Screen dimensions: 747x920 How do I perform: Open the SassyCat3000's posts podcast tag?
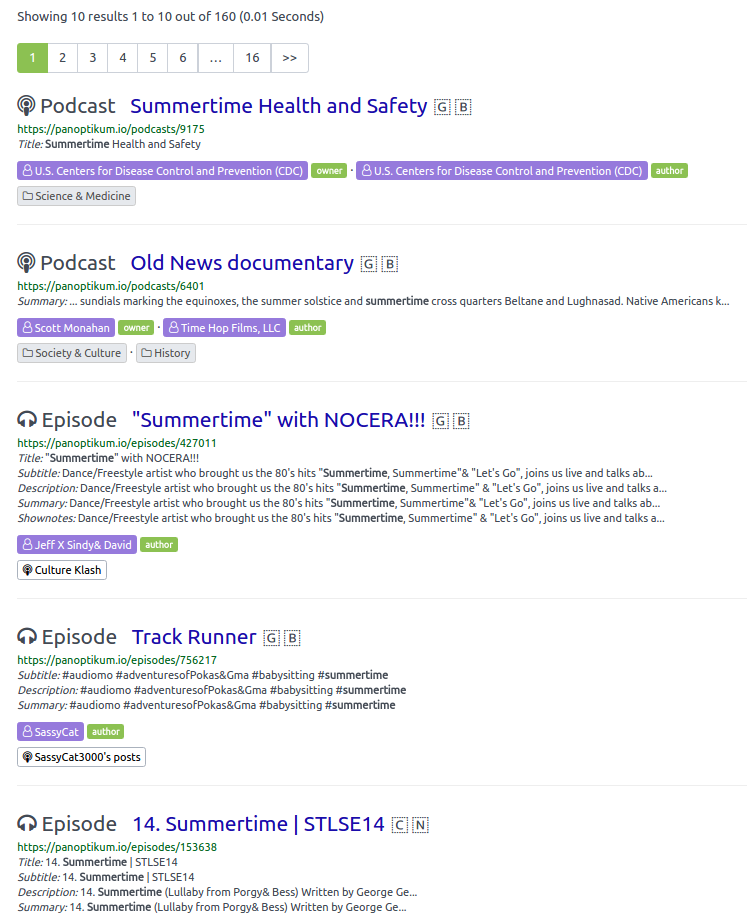coord(82,757)
